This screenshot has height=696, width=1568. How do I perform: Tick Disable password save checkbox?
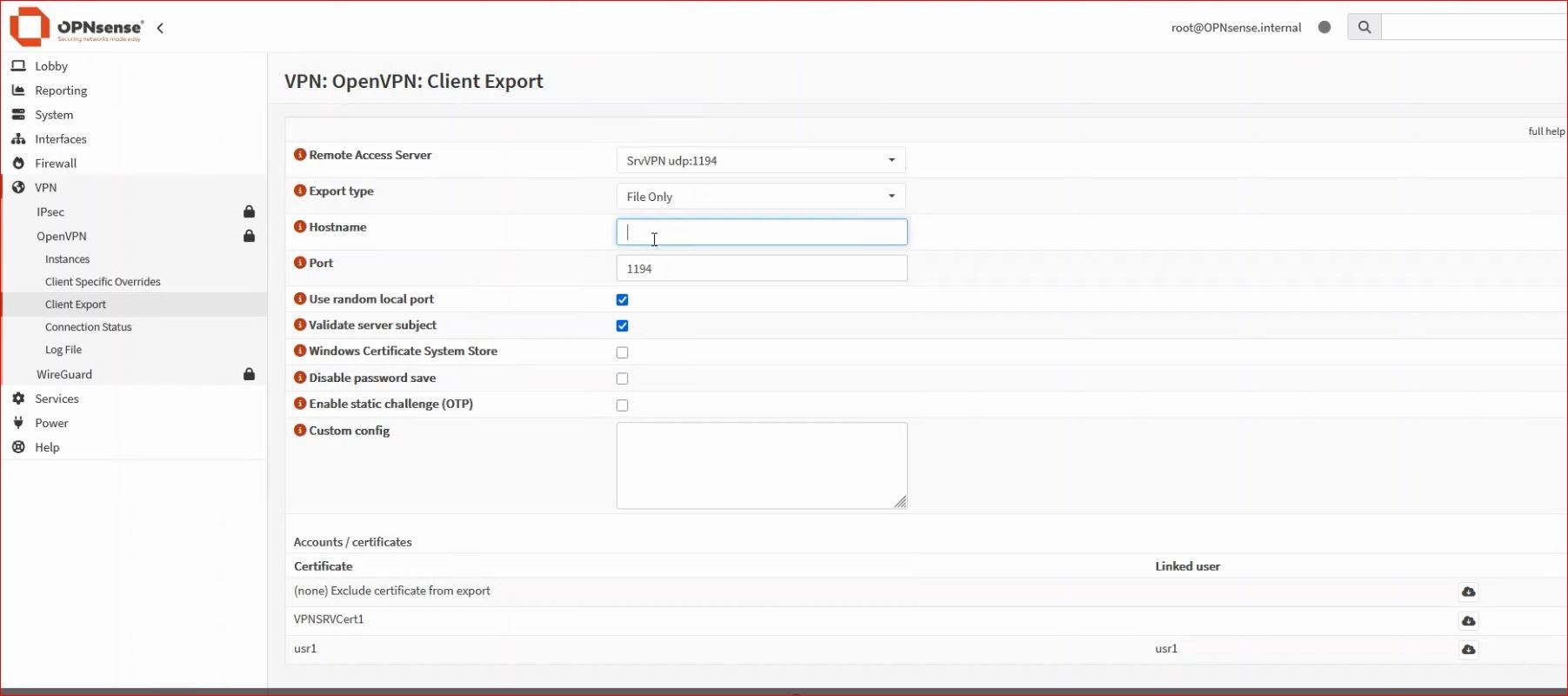(622, 378)
